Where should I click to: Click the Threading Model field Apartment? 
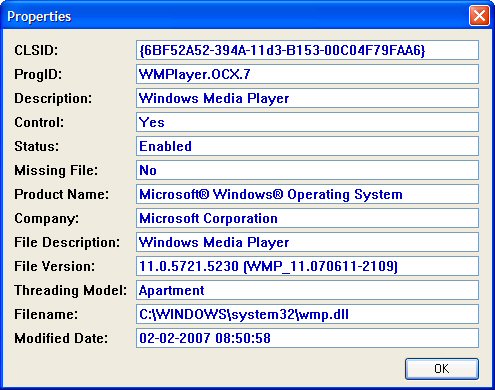click(307, 290)
